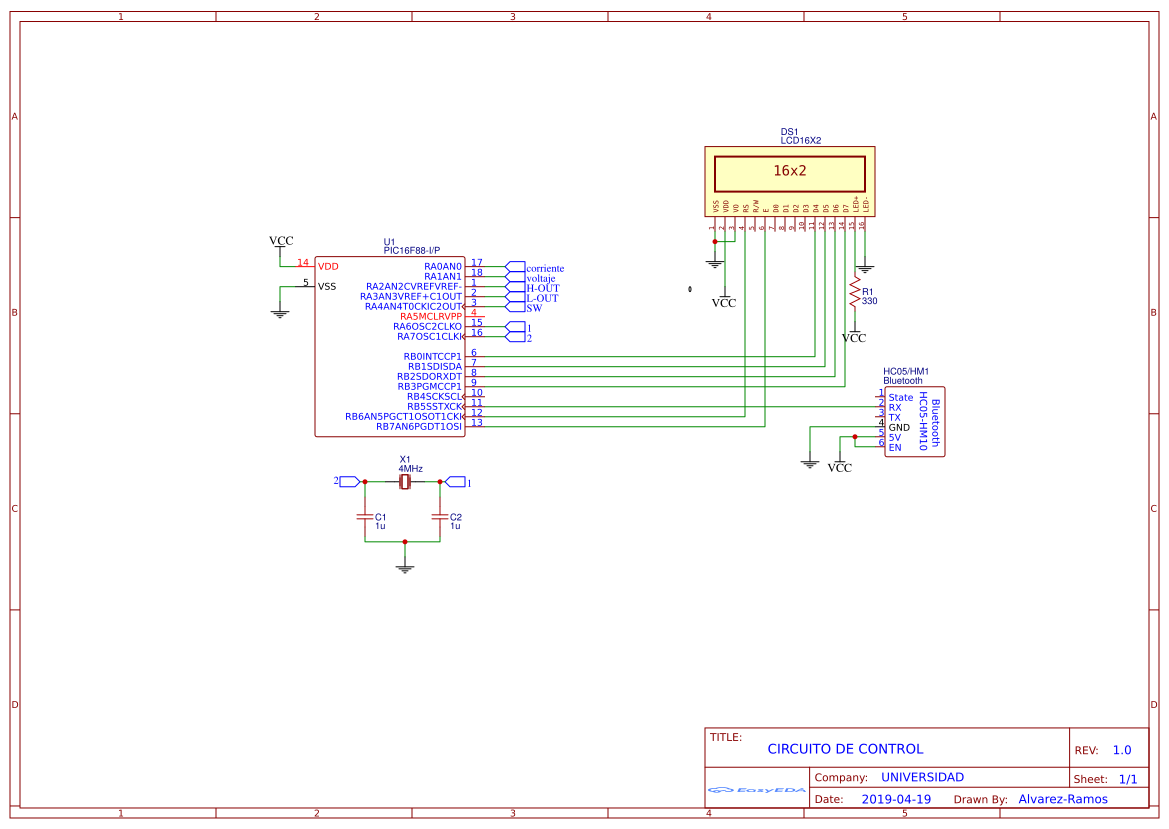Click the red RA5MCLRVPP pin label
The height and width of the screenshot is (829, 1169).
pyautogui.click(x=431, y=317)
